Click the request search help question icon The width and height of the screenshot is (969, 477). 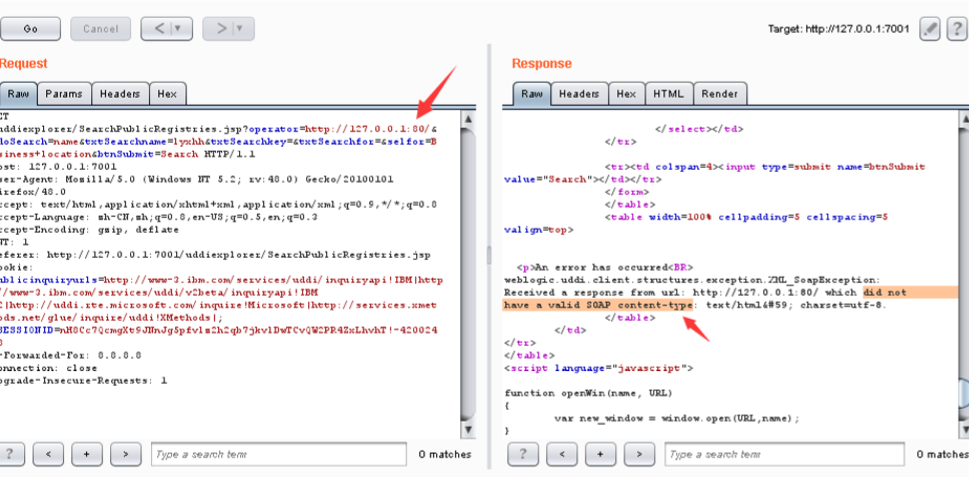(12, 454)
